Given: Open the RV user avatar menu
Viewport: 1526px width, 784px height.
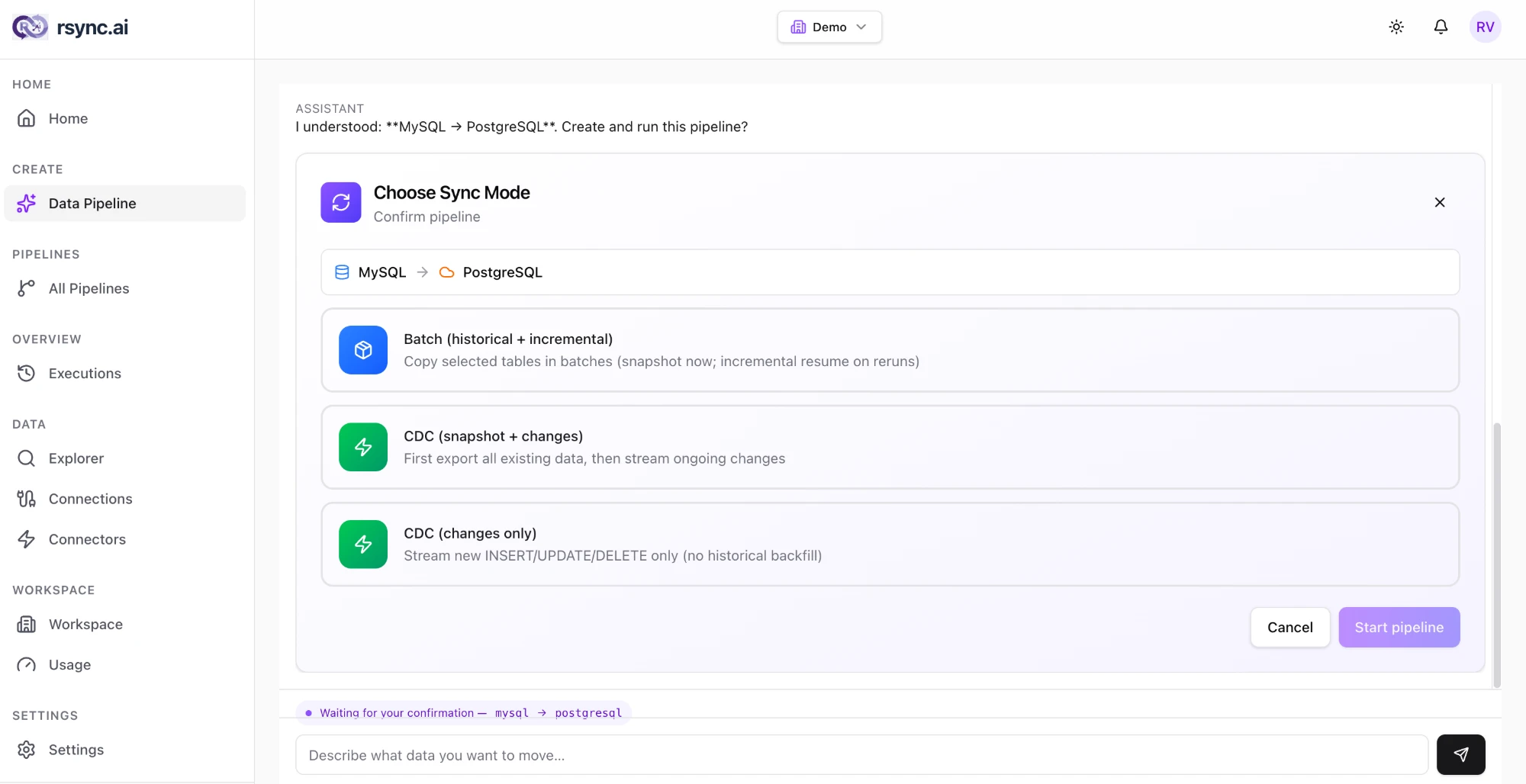Looking at the screenshot, I should (1485, 27).
